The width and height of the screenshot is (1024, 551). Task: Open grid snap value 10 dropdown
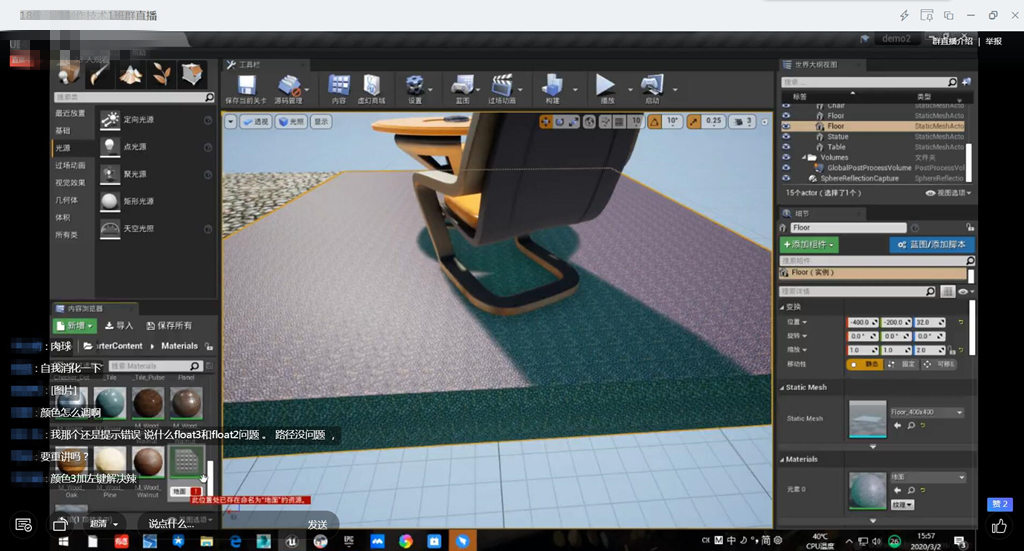click(x=635, y=121)
